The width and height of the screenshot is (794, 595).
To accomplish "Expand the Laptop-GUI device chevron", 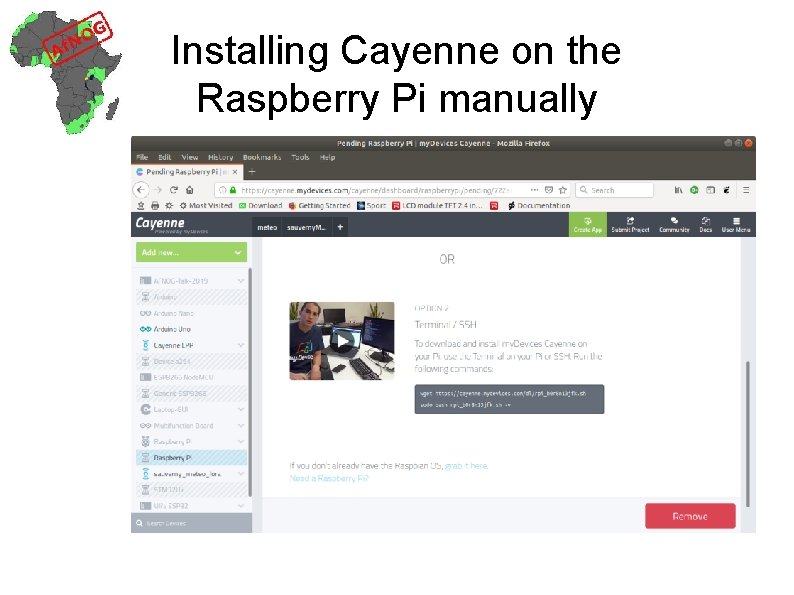I will 241,409.
